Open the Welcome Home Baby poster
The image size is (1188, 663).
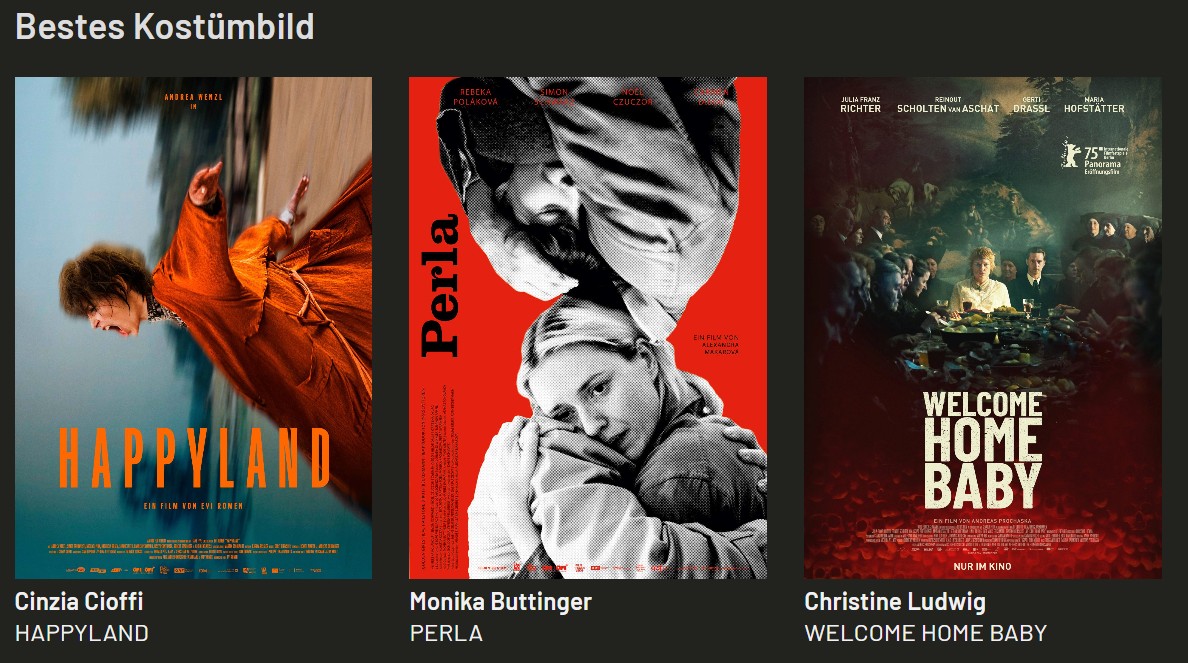983,327
